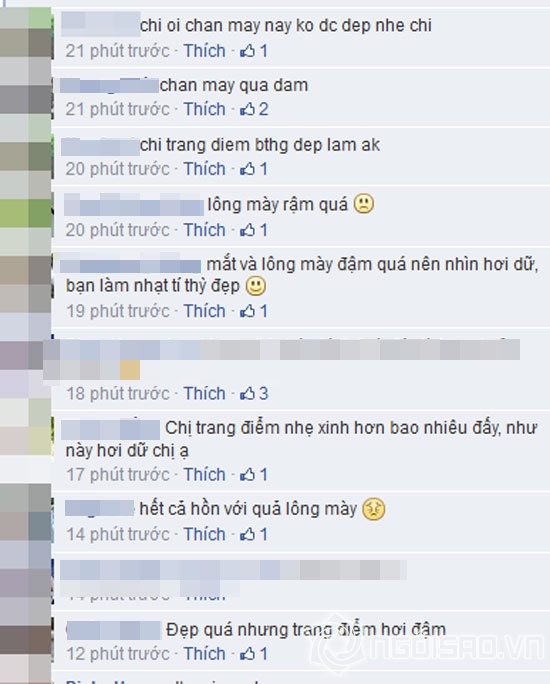Click thumbs-up icon with 3 likes
The height and width of the screenshot is (684, 550).
[247, 393]
